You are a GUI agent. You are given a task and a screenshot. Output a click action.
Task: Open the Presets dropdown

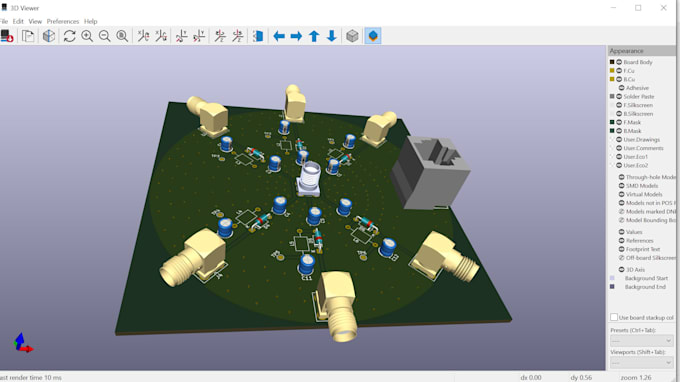click(641, 340)
